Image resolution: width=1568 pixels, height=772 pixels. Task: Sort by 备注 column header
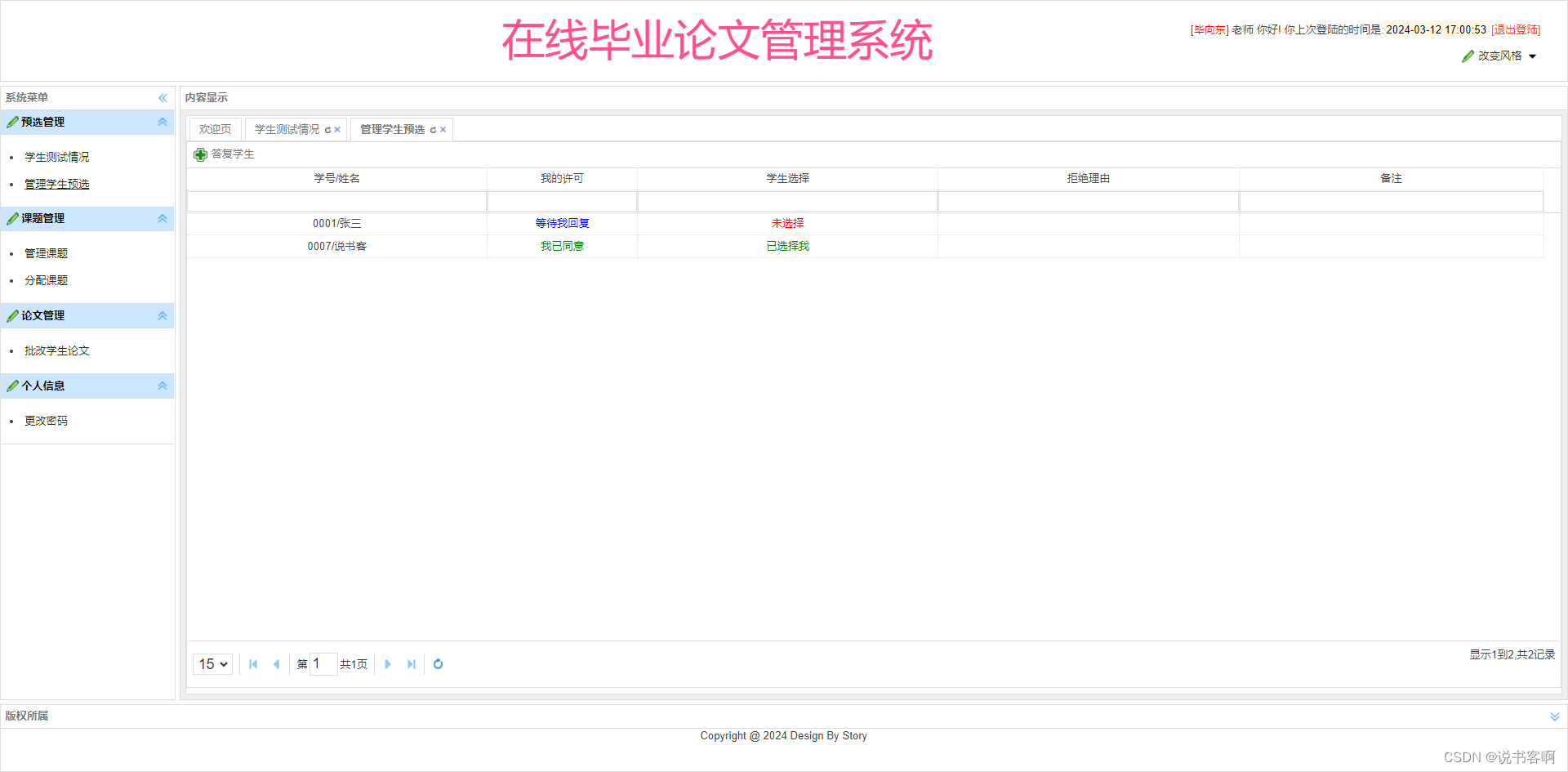click(x=1392, y=178)
